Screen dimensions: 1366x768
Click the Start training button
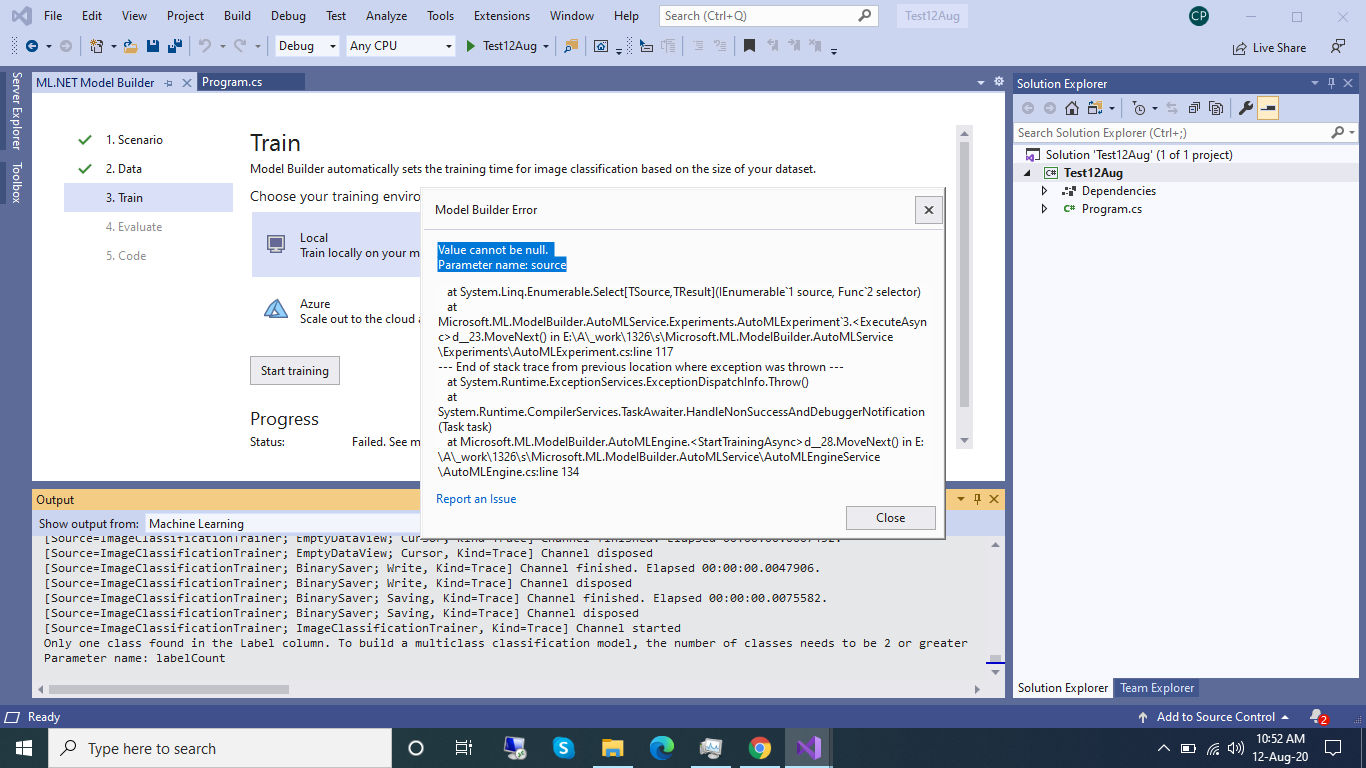294,370
